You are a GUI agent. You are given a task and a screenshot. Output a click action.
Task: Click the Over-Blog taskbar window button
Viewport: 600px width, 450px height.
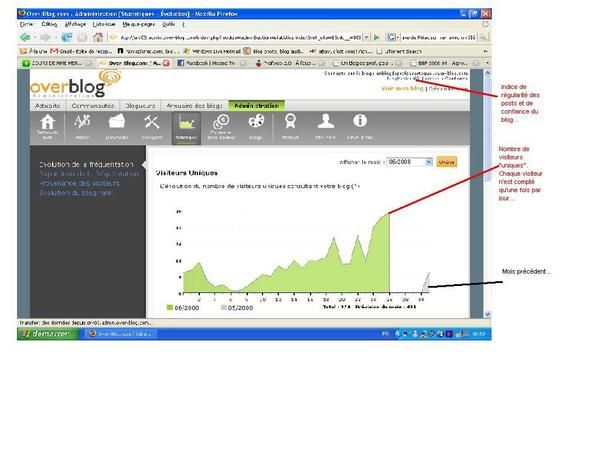pyautogui.click(x=121, y=334)
